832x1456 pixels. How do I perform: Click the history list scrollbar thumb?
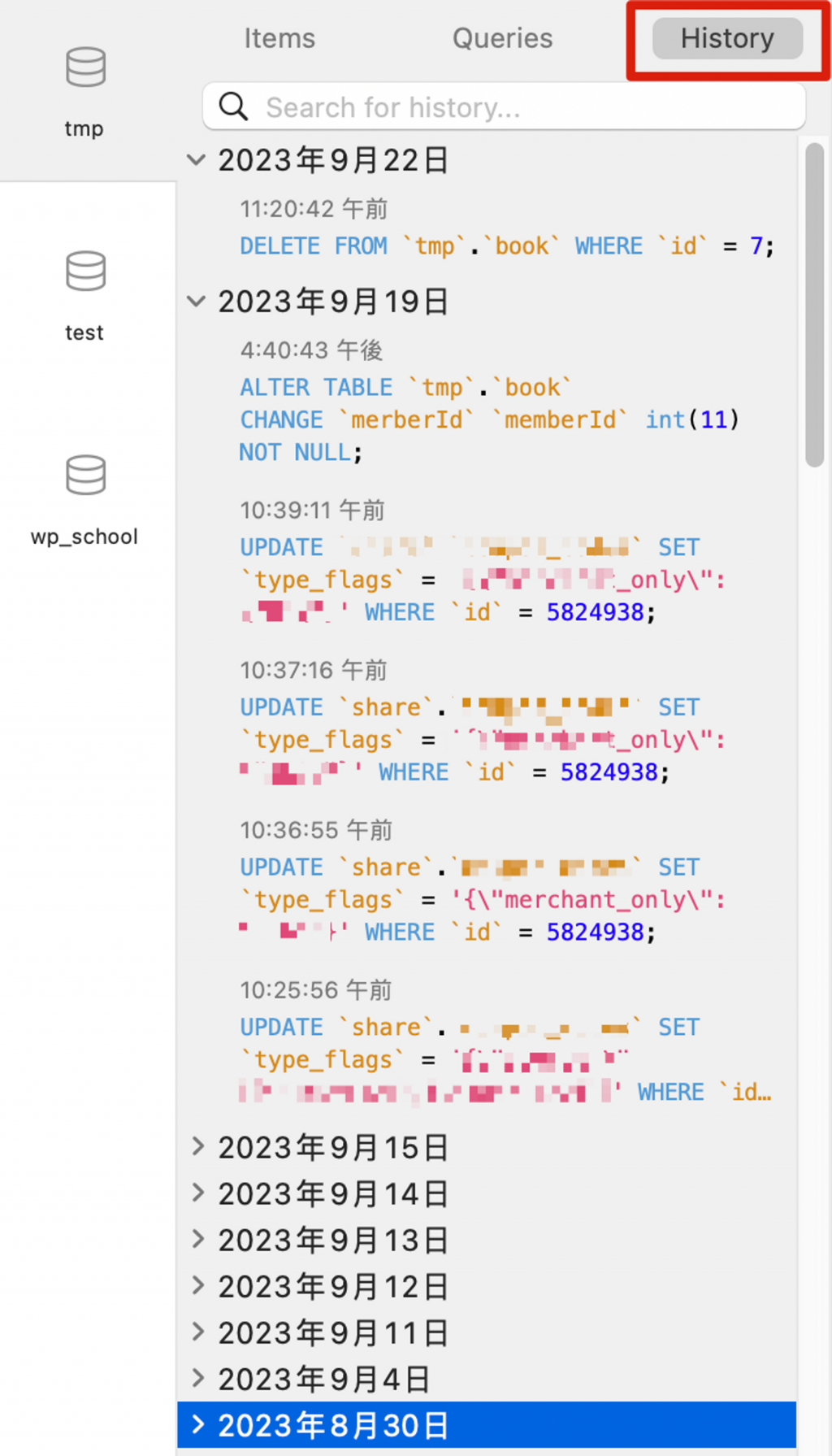[x=814, y=305]
